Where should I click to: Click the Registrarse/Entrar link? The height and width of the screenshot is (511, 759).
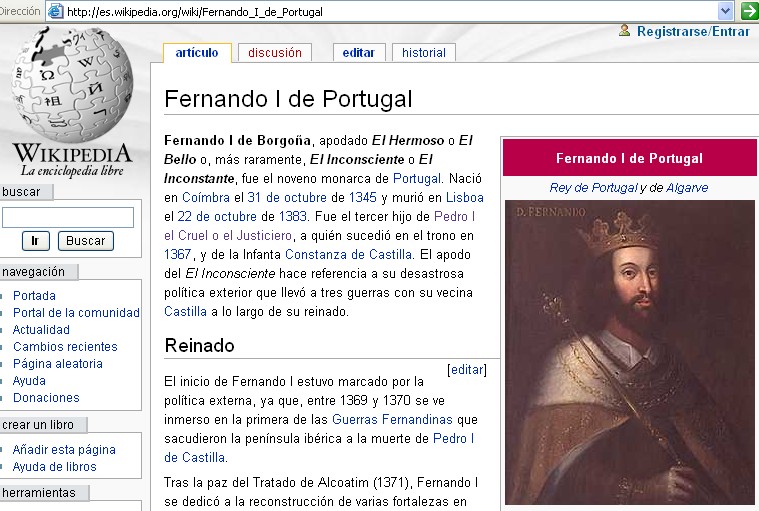pyautogui.click(x=693, y=31)
